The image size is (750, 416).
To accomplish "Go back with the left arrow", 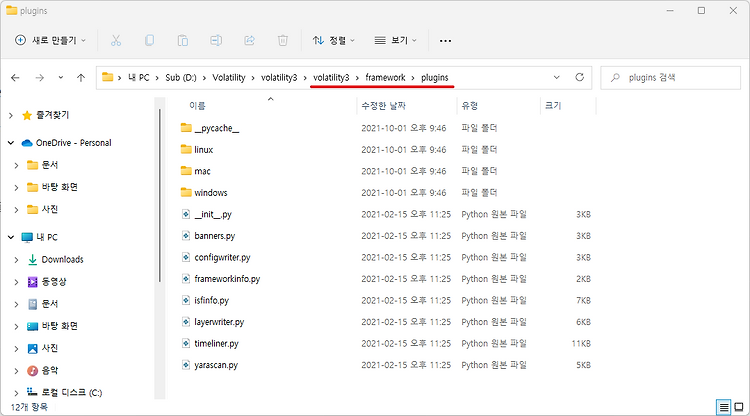I will pos(15,77).
